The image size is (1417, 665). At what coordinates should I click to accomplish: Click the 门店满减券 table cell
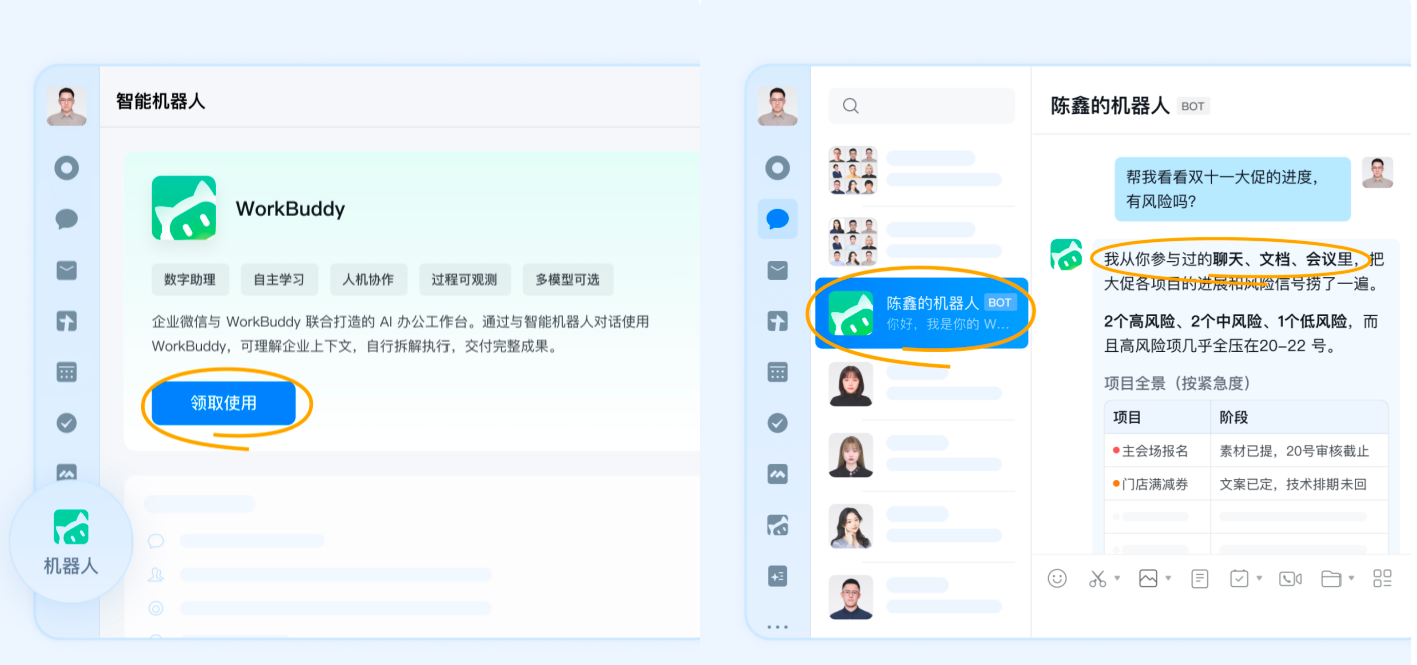[1155, 484]
